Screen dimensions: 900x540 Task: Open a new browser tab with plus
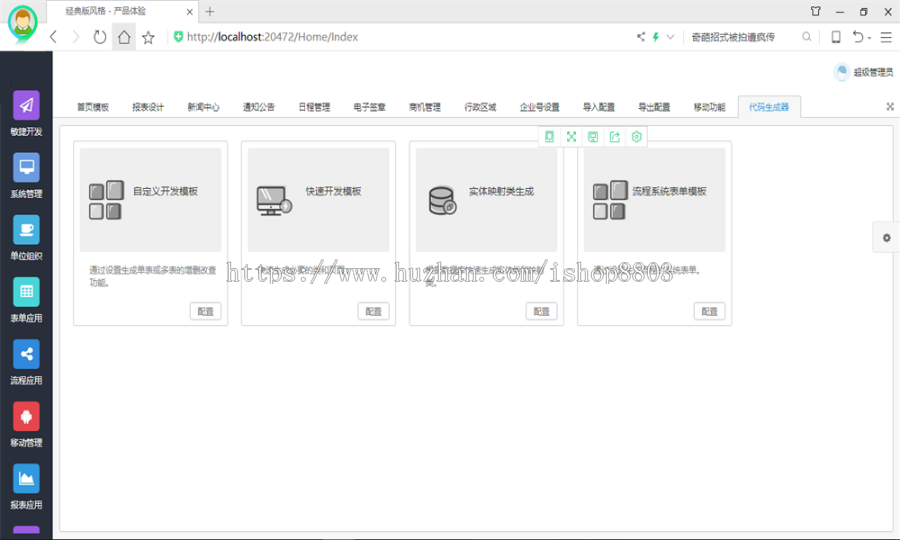point(210,11)
